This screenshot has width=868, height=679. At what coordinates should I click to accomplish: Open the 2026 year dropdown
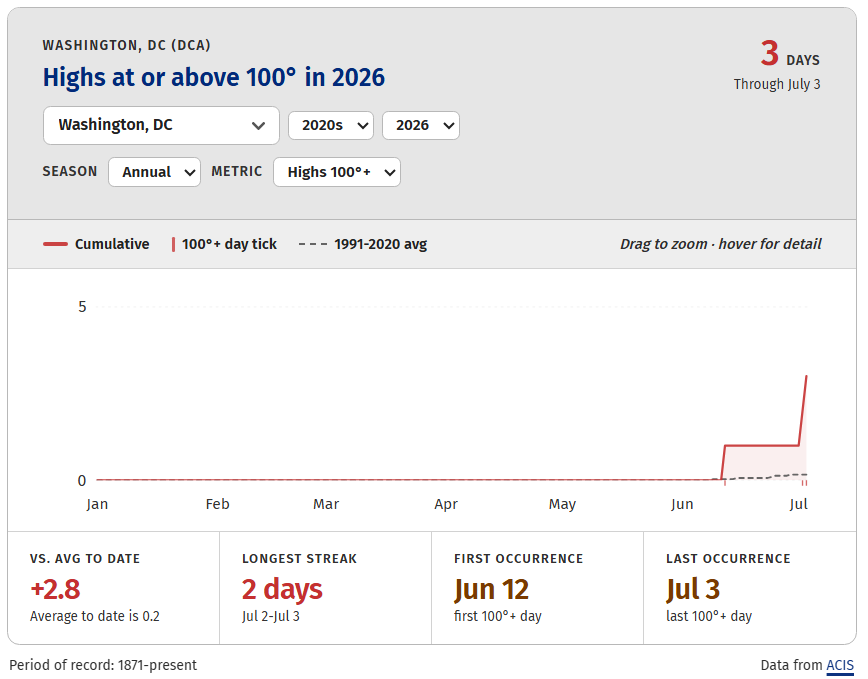click(421, 126)
